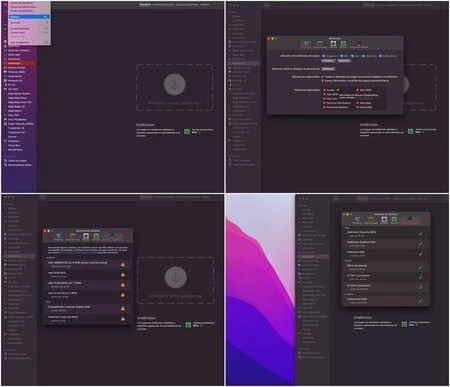Click the Cambiar button for library location
Image resolution: width=450 pixels, height=387 pixels.
pyautogui.click(x=328, y=61)
